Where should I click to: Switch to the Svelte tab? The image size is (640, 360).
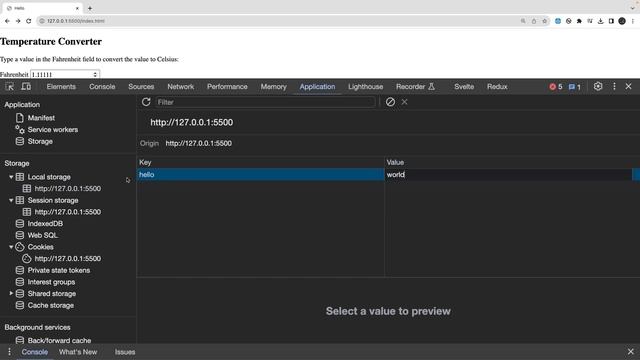click(x=464, y=87)
